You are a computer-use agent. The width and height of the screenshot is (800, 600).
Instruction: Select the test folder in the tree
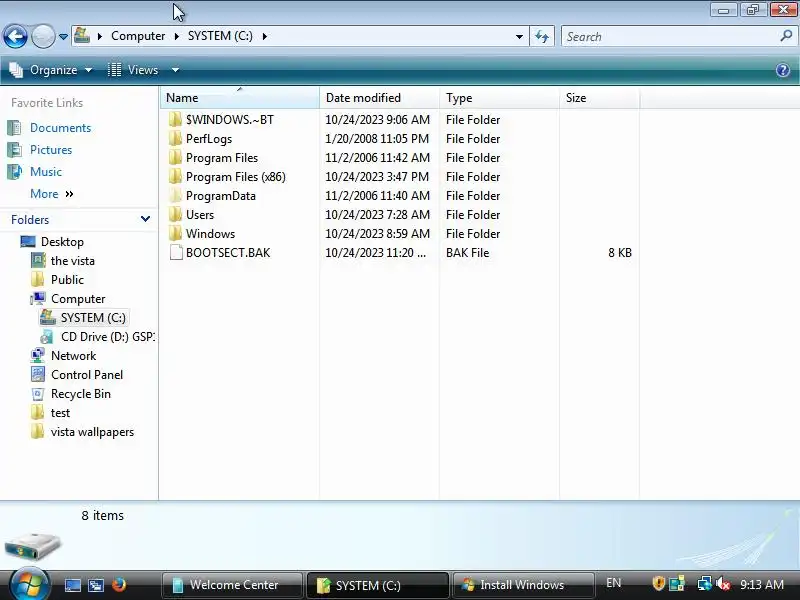point(60,413)
